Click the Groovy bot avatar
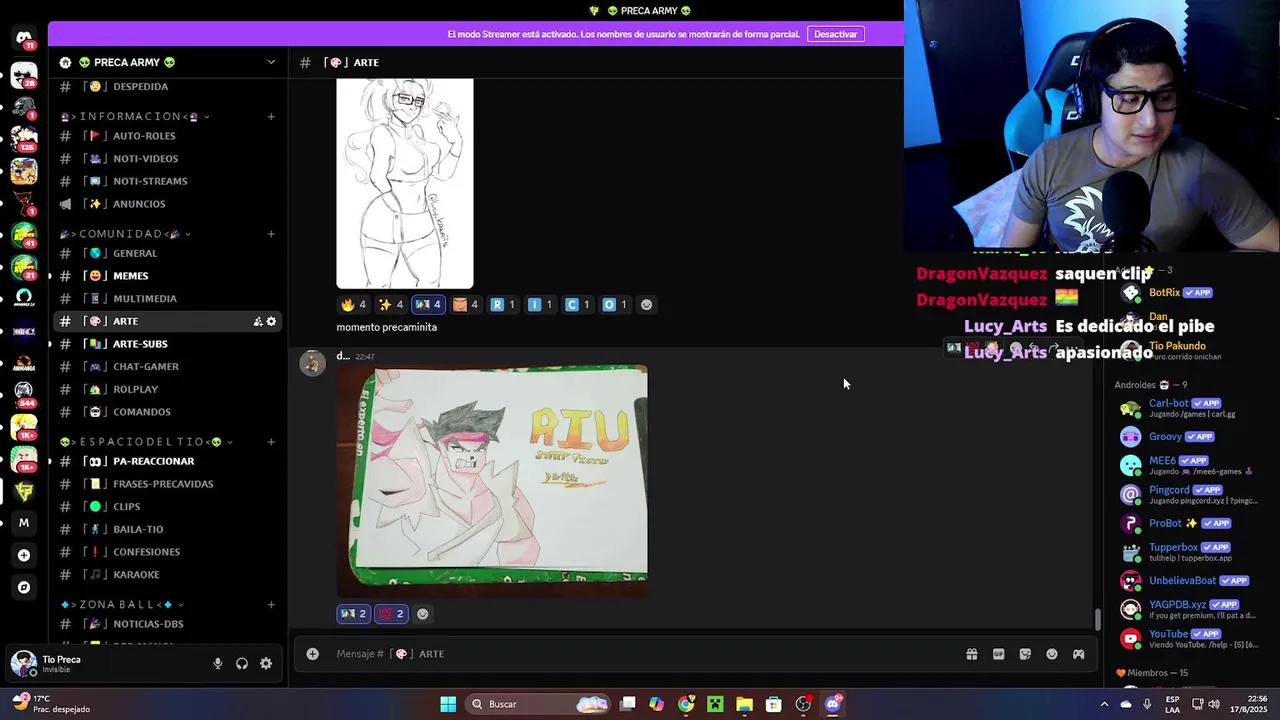This screenshot has height=720, width=1280. click(x=1130, y=437)
